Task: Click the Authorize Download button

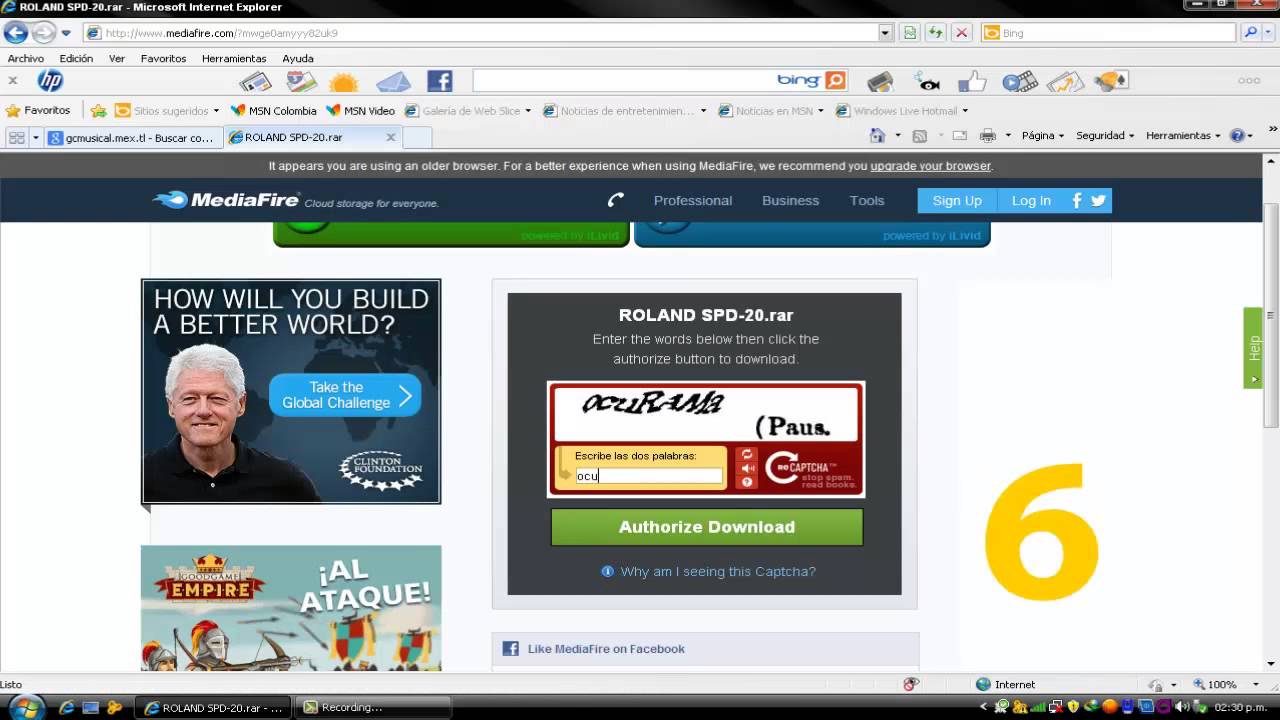Action: 707,527
